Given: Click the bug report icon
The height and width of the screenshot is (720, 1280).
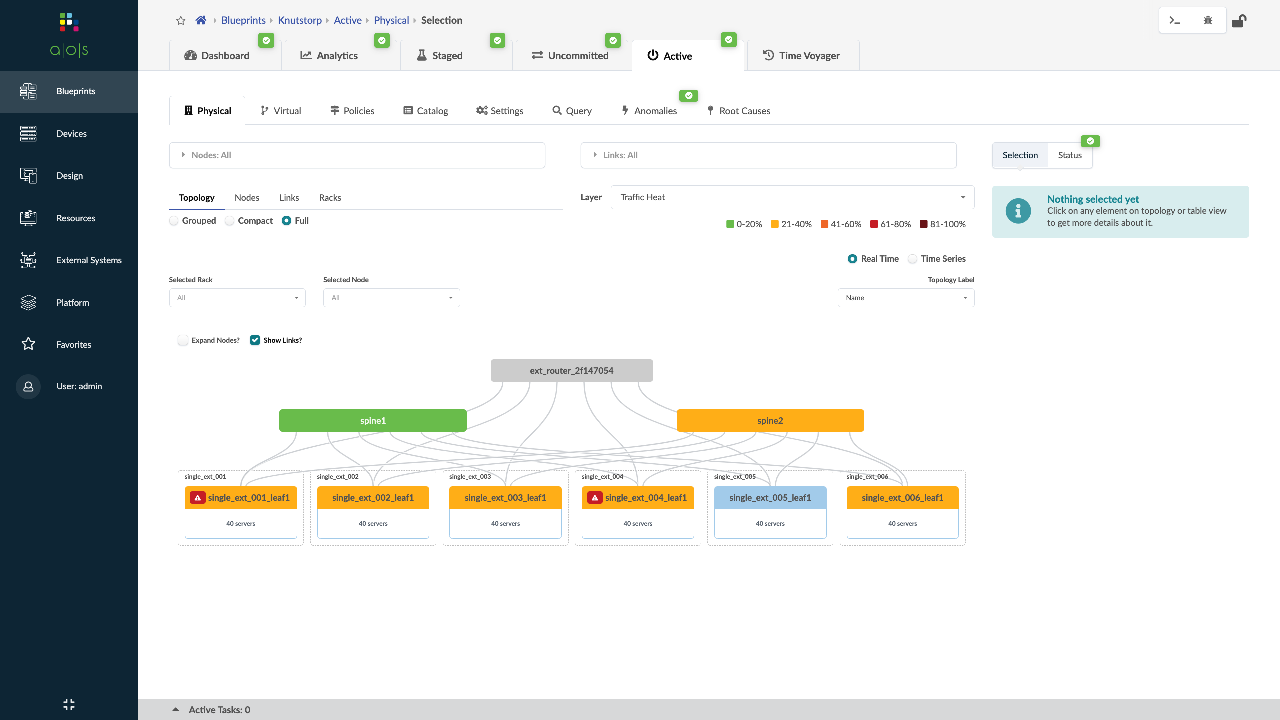Looking at the screenshot, I should click(1208, 20).
